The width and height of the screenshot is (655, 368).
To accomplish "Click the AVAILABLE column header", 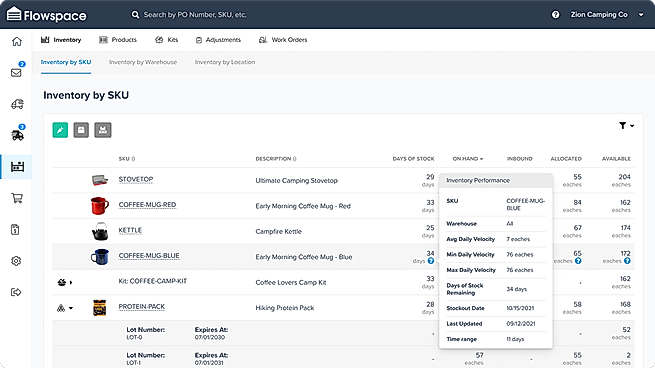I will (x=616, y=159).
